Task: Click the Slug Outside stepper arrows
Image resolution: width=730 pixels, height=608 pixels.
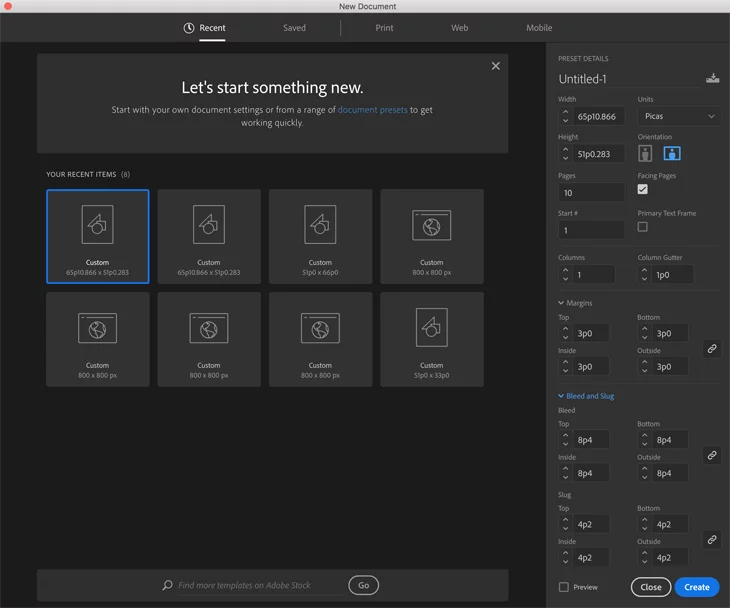Action: 644,557
